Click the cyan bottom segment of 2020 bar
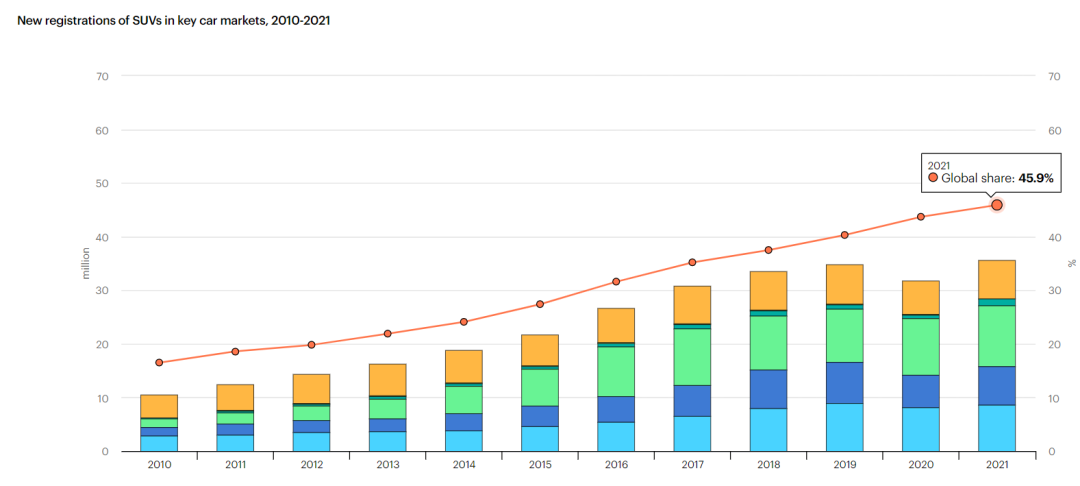Screen dimensions: 1080x486 click(920, 429)
